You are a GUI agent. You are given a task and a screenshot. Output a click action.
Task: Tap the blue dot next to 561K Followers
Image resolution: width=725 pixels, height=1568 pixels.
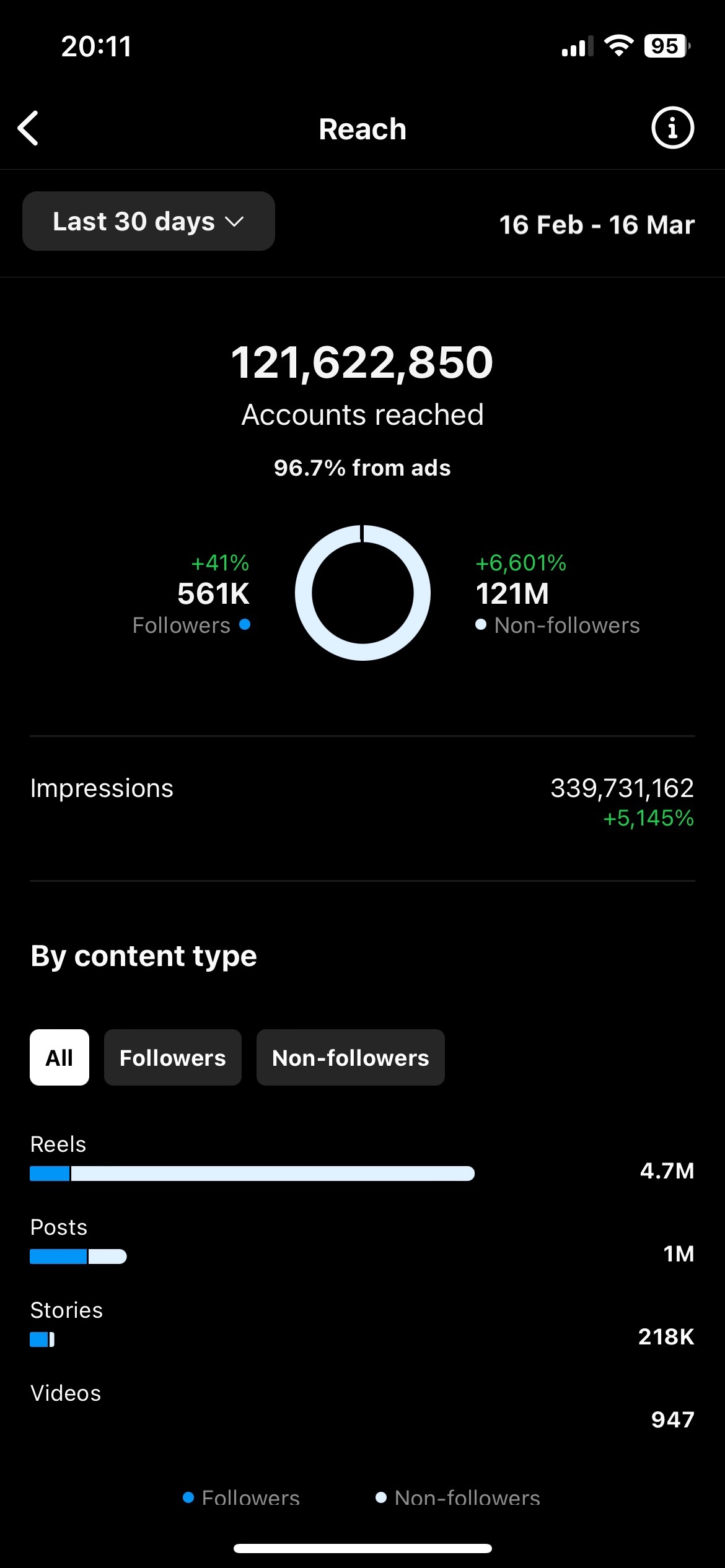[245, 625]
